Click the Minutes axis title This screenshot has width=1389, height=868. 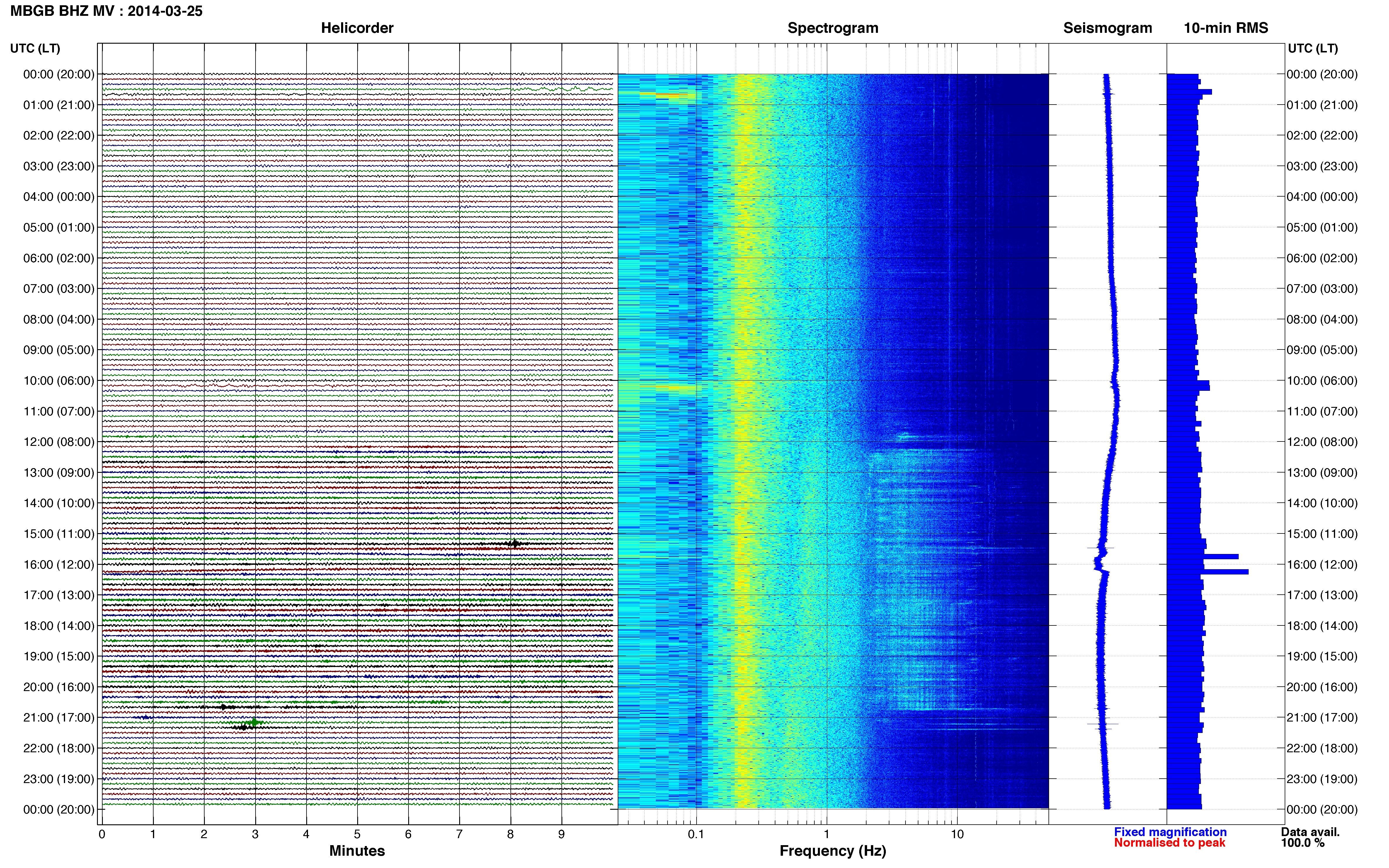(357, 851)
